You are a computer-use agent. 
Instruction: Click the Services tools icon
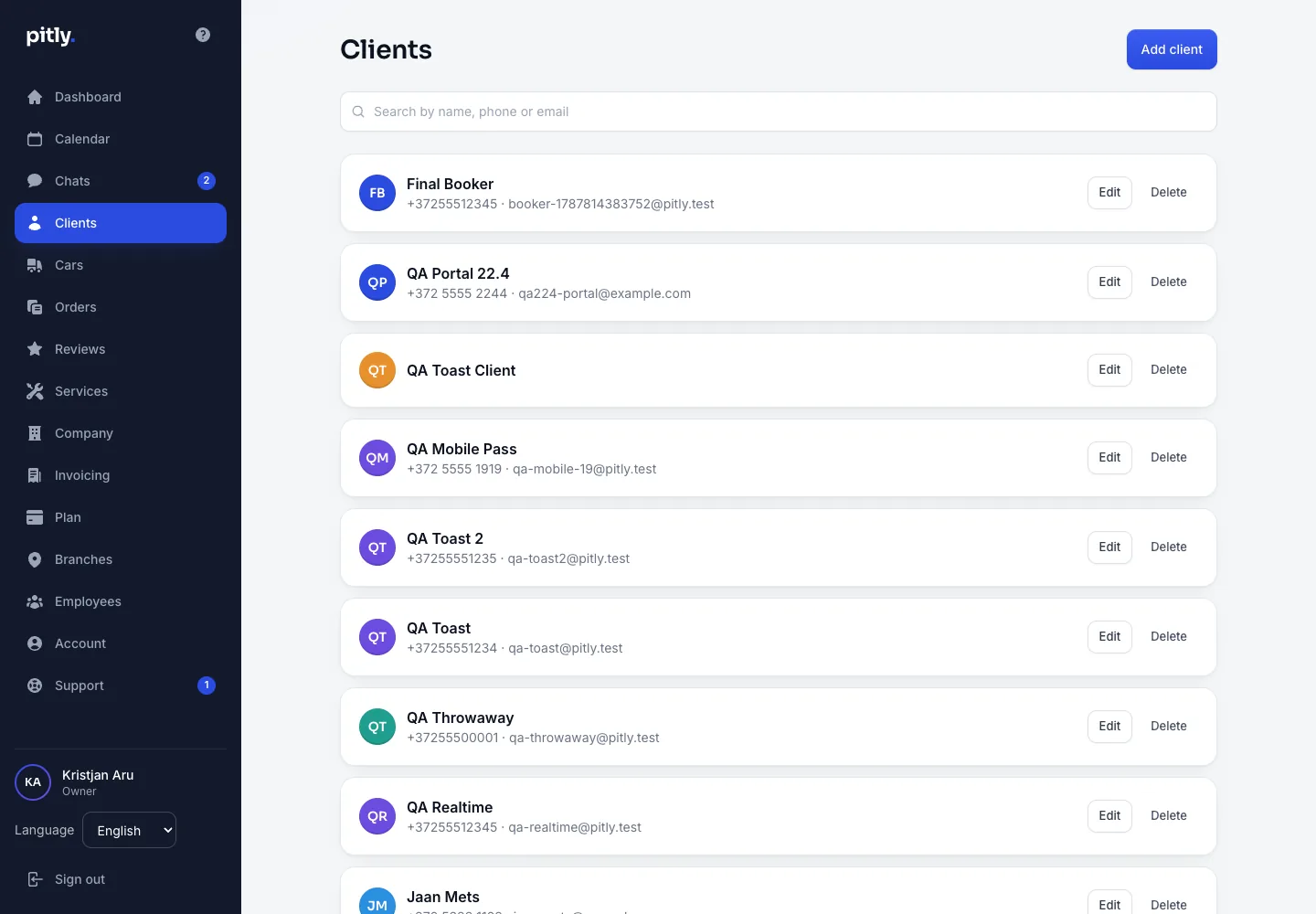(x=35, y=391)
